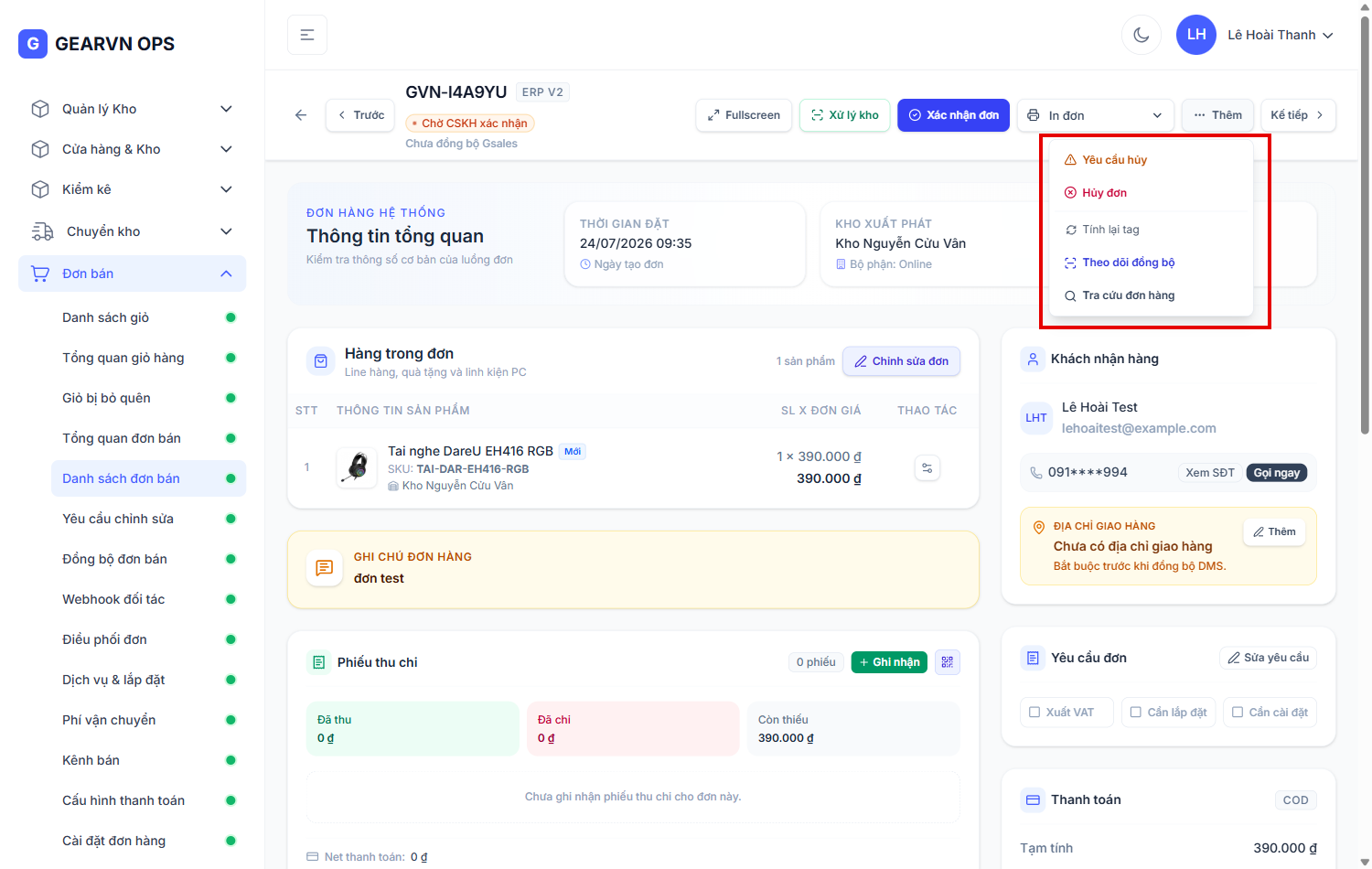Click the Kiểm kê box icon
The width and height of the screenshot is (1372, 869).
[x=40, y=189]
